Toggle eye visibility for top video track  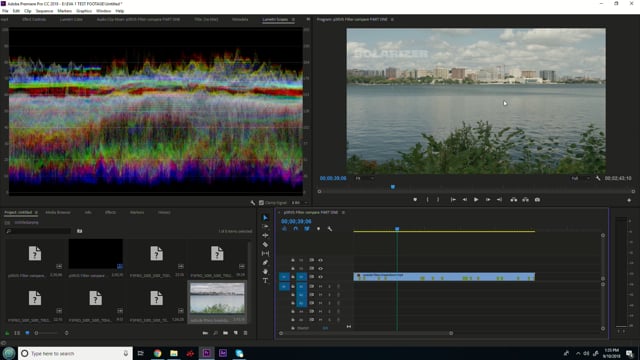coord(320,260)
